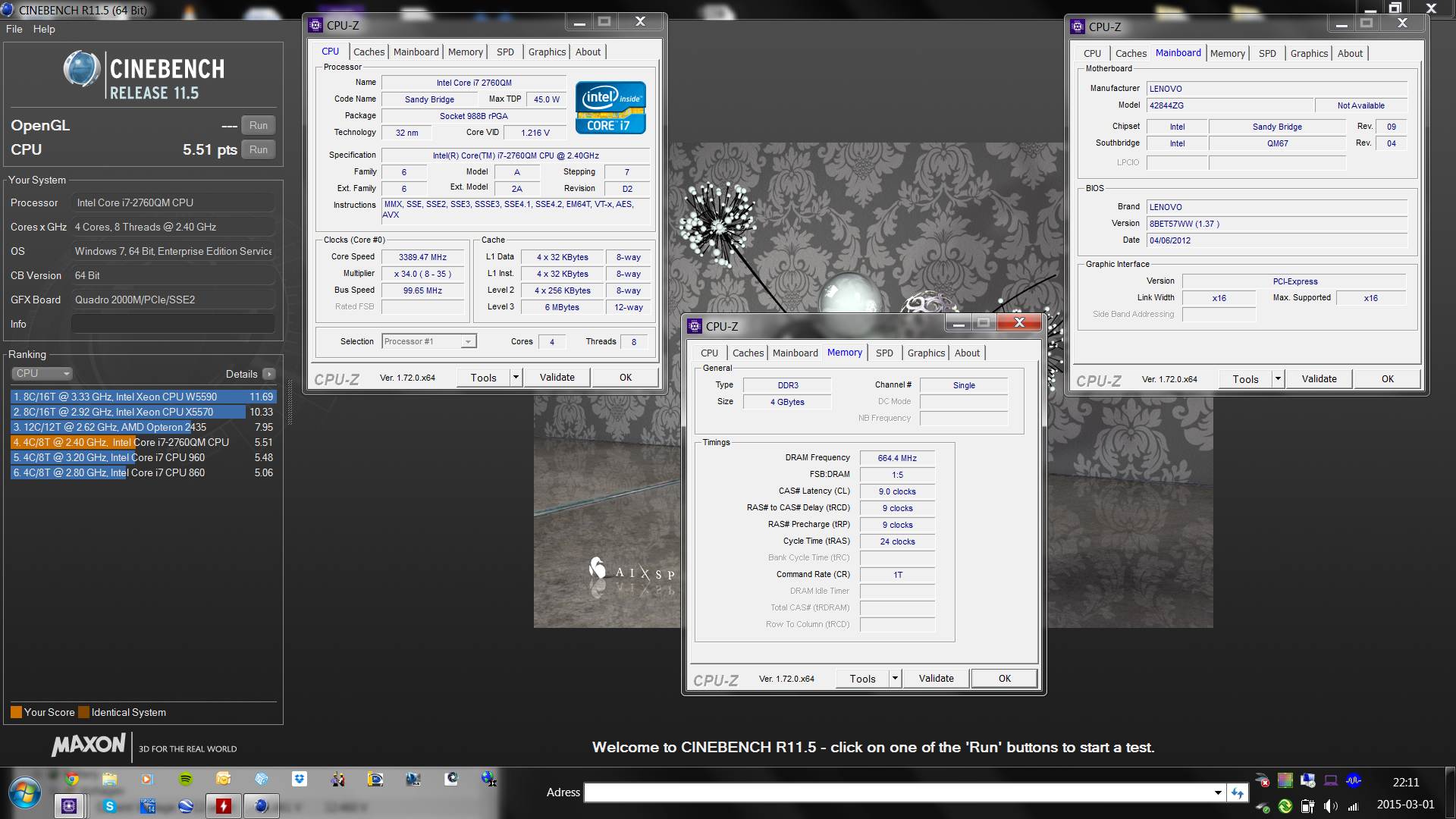
Task: Select AMD Opteron 2435 ranking row
Action: (143, 427)
